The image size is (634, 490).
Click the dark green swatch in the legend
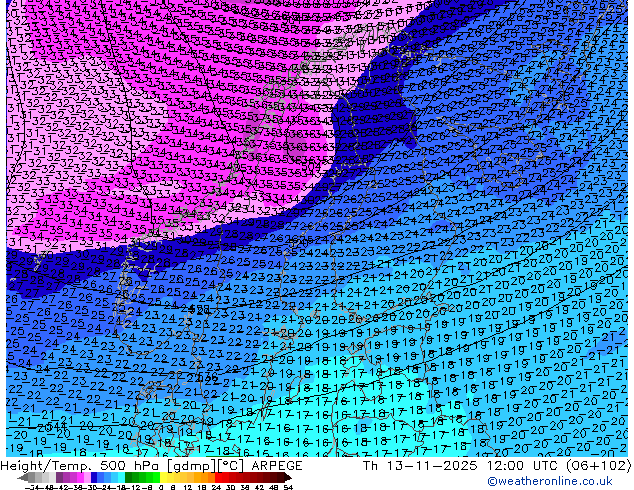(x=128, y=477)
